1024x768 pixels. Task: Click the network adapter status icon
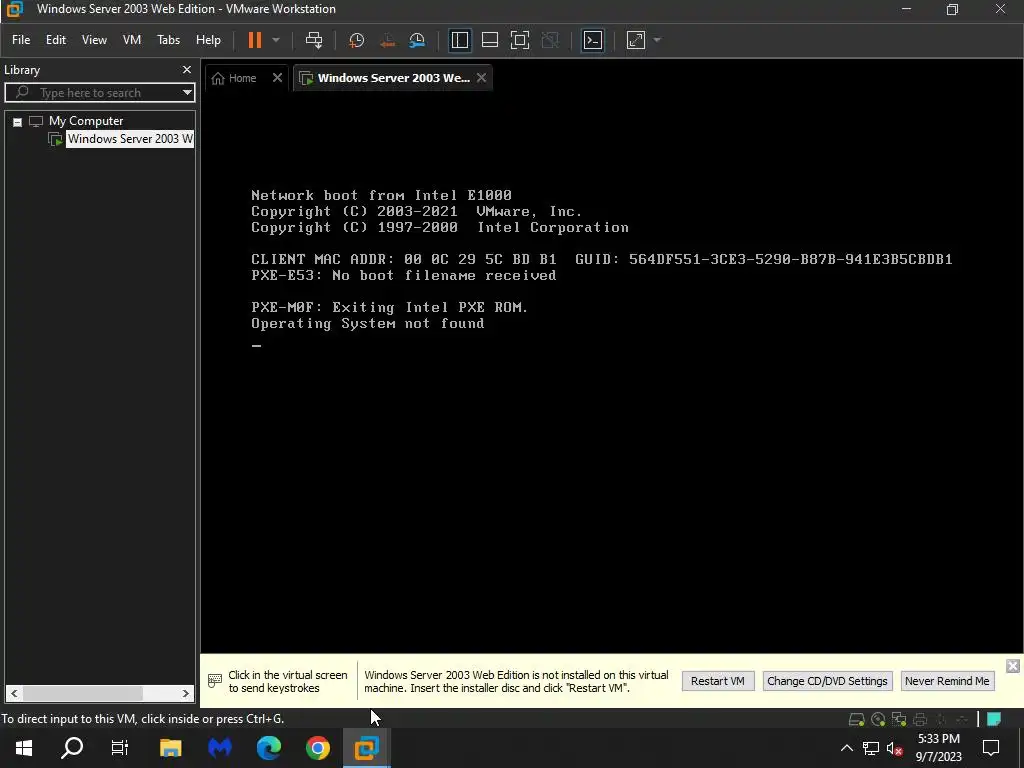(899, 720)
